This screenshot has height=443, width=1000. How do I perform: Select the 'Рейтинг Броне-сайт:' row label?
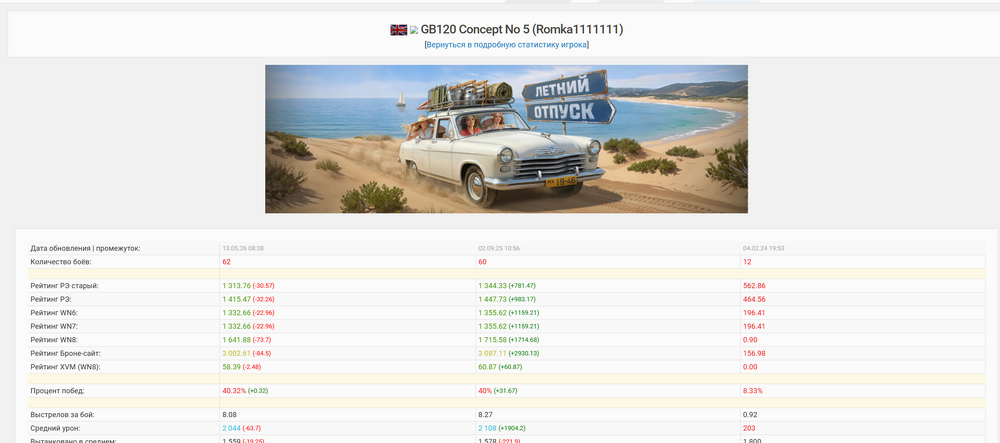(x=66, y=353)
